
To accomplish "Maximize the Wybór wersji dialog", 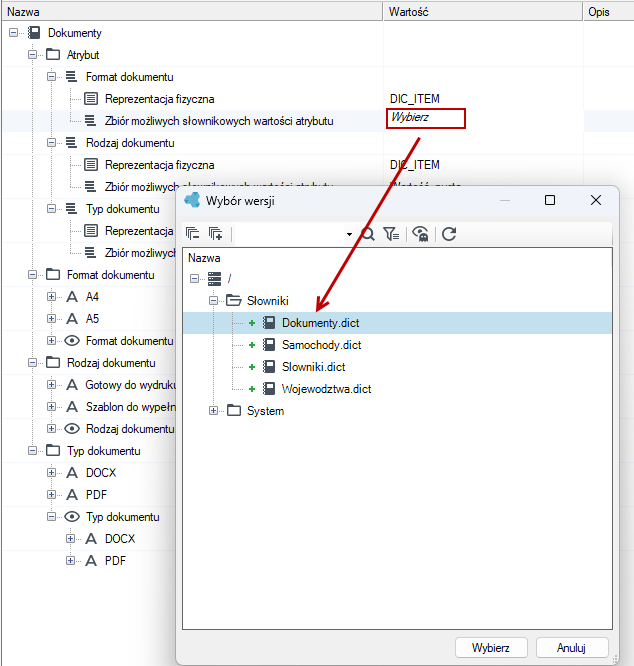I will tap(550, 200).
